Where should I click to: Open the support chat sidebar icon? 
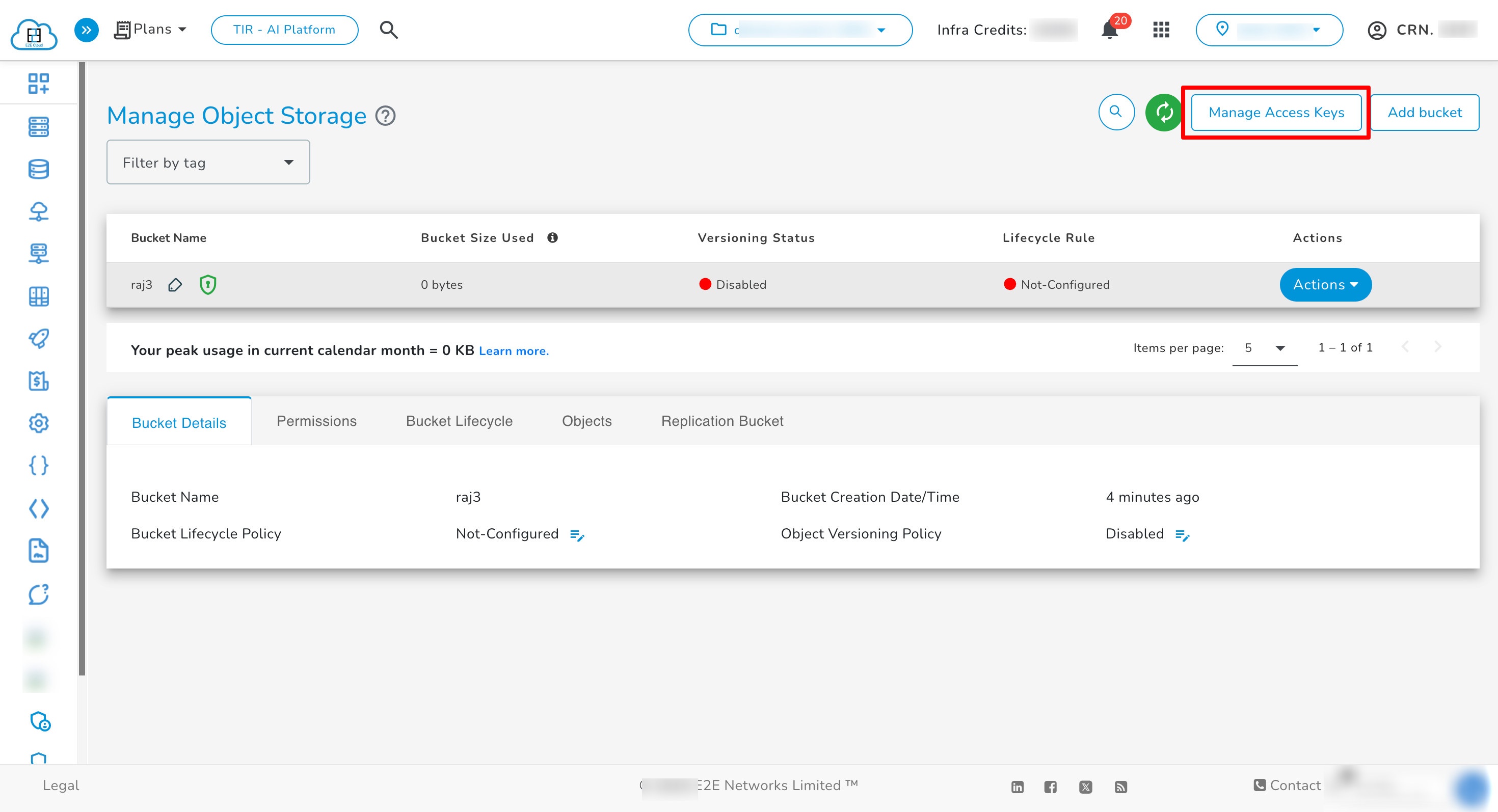click(38, 594)
